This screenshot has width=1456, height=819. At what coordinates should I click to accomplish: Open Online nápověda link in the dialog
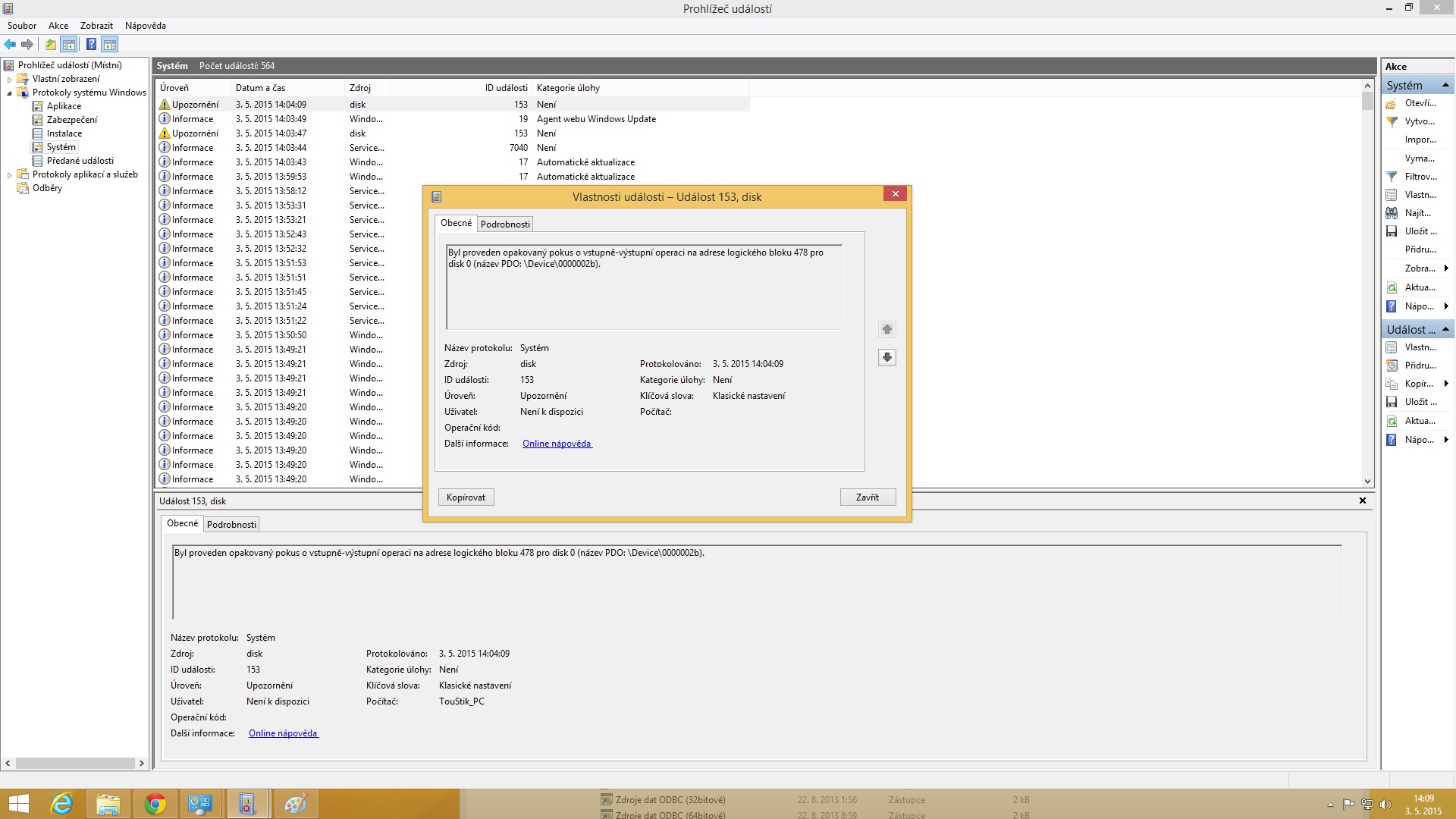click(557, 444)
